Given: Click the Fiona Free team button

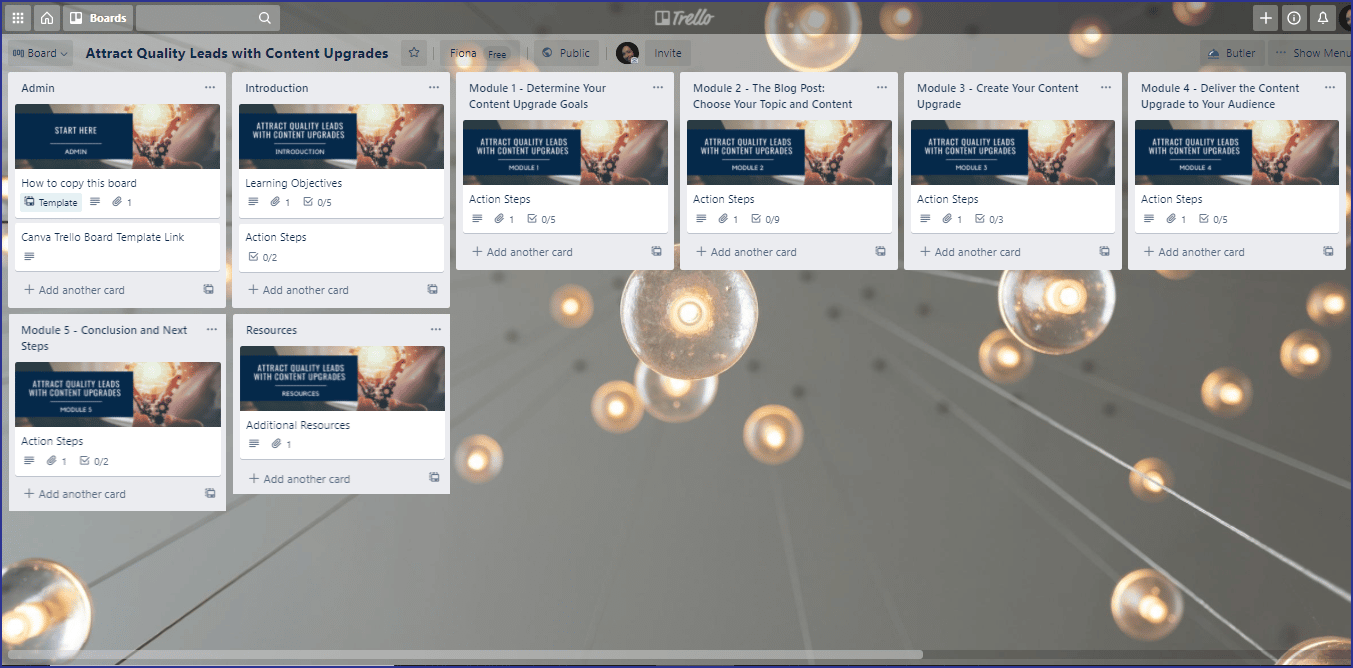Looking at the screenshot, I should tap(479, 53).
